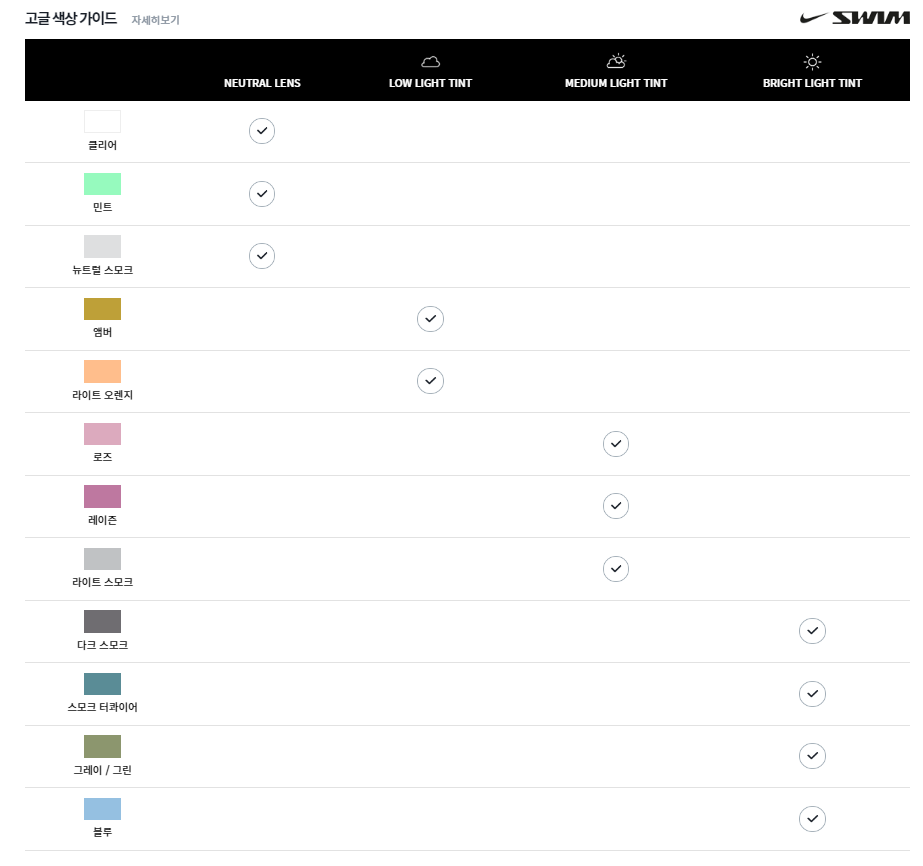Screen dimensions: 923x866
Task: Pick the 그레이 / 그린 swatch
Action: pos(102,746)
